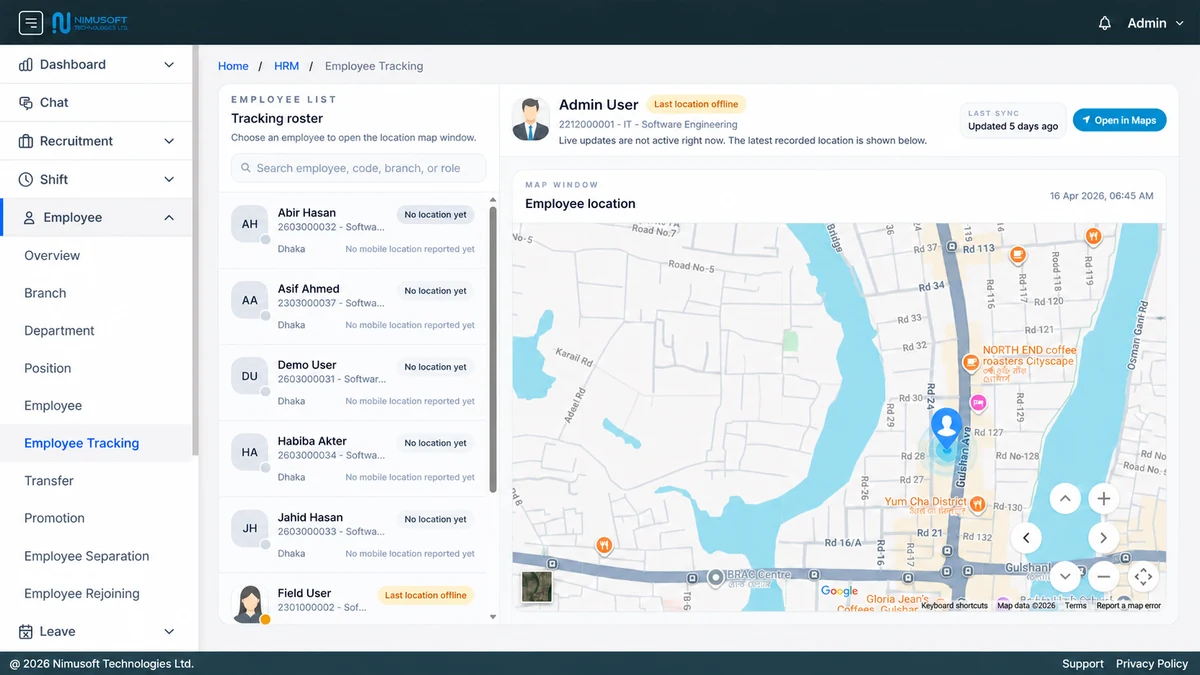Pan the map left with arrow button
The width and height of the screenshot is (1200, 675).
click(1025, 537)
